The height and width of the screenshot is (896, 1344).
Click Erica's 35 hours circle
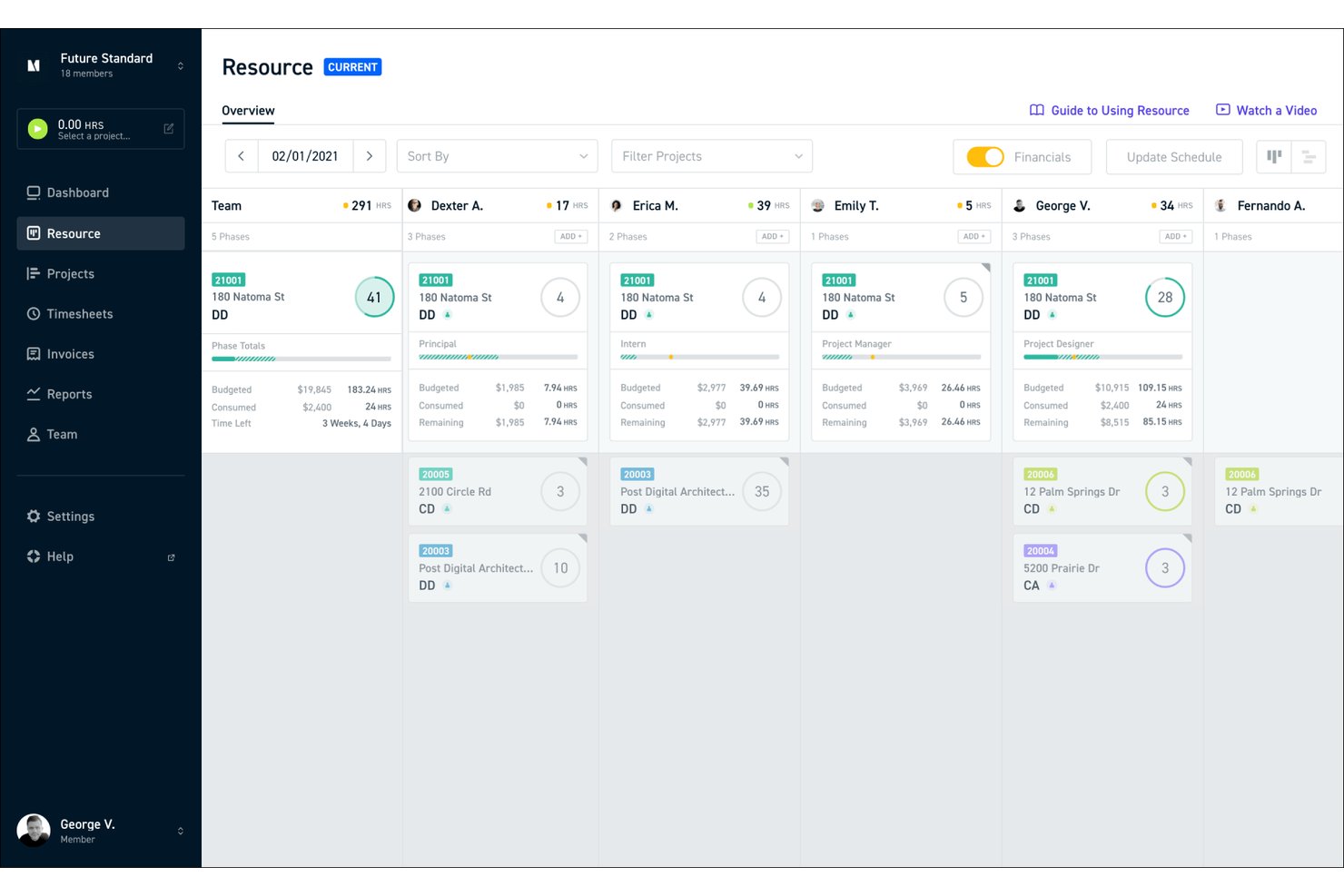(762, 491)
